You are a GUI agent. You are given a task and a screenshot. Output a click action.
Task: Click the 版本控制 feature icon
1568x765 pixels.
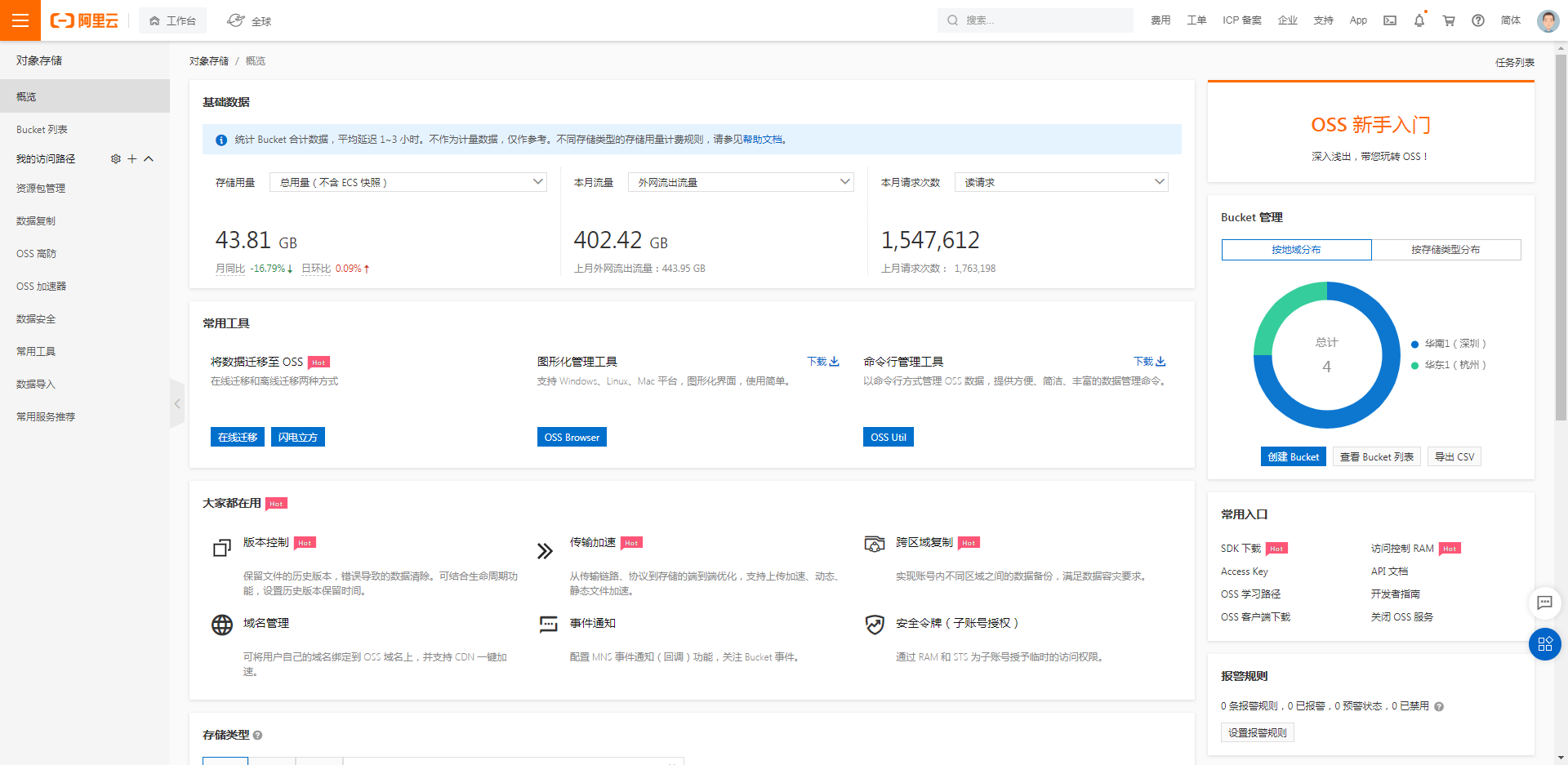pyautogui.click(x=222, y=549)
